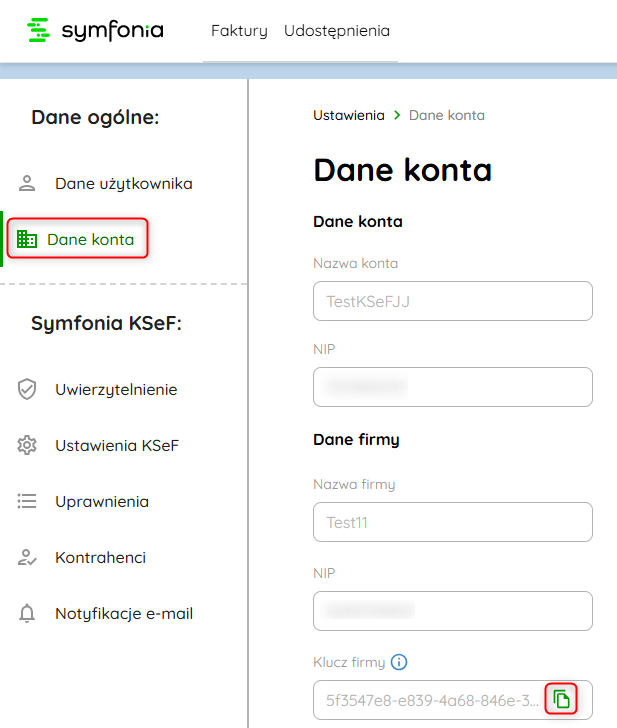Click the bell icon for Notyfikacje e-mail
The width and height of the screenshot is (617, 728).
point(27,614)
